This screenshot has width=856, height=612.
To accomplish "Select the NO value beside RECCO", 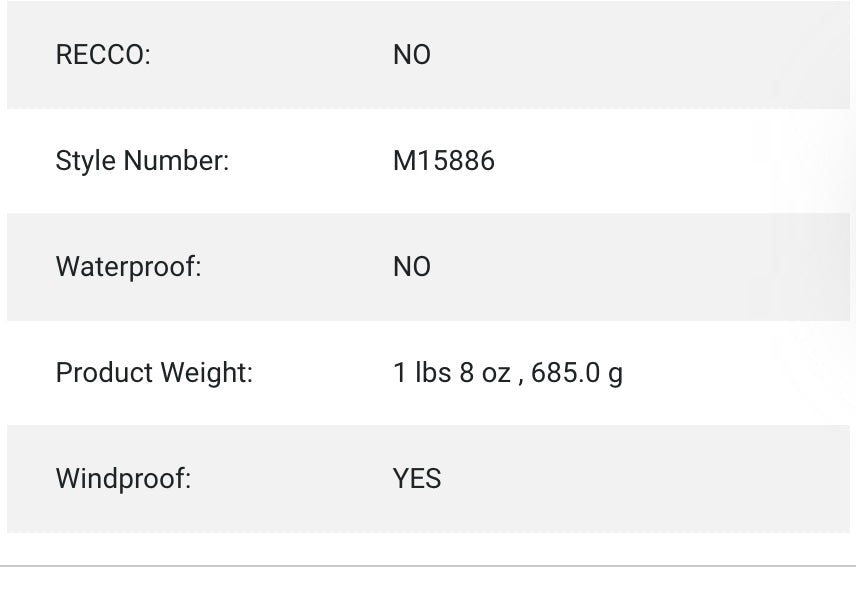I will [411, 55].
